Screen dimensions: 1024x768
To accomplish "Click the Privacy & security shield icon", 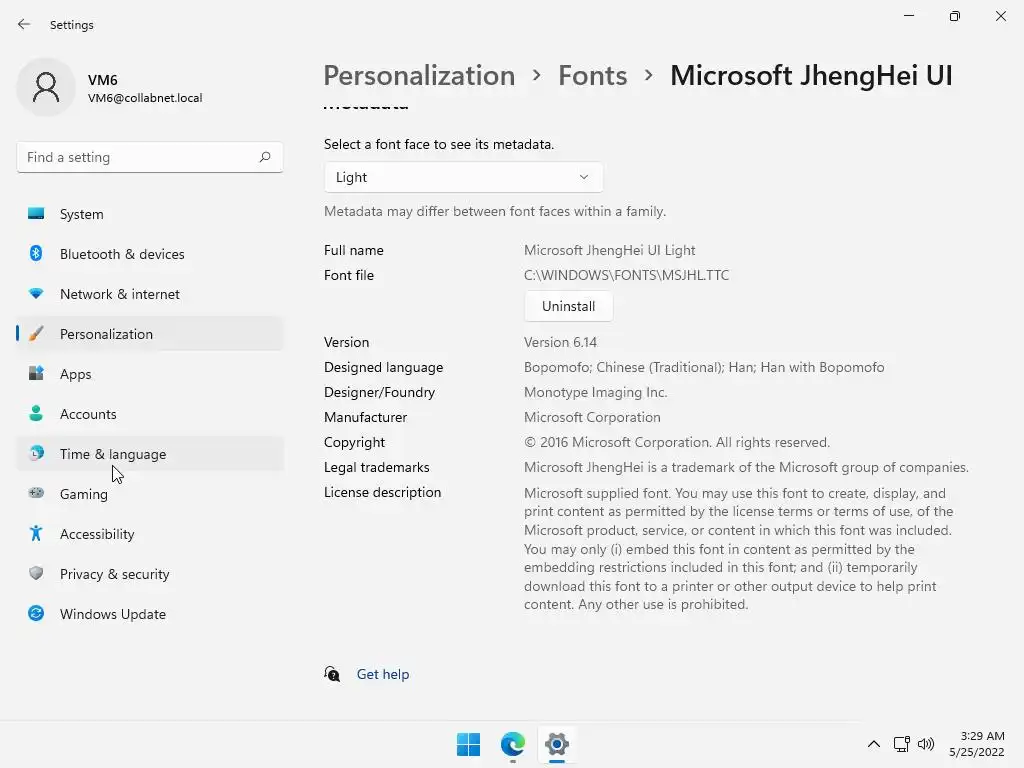I will point(36,574).
